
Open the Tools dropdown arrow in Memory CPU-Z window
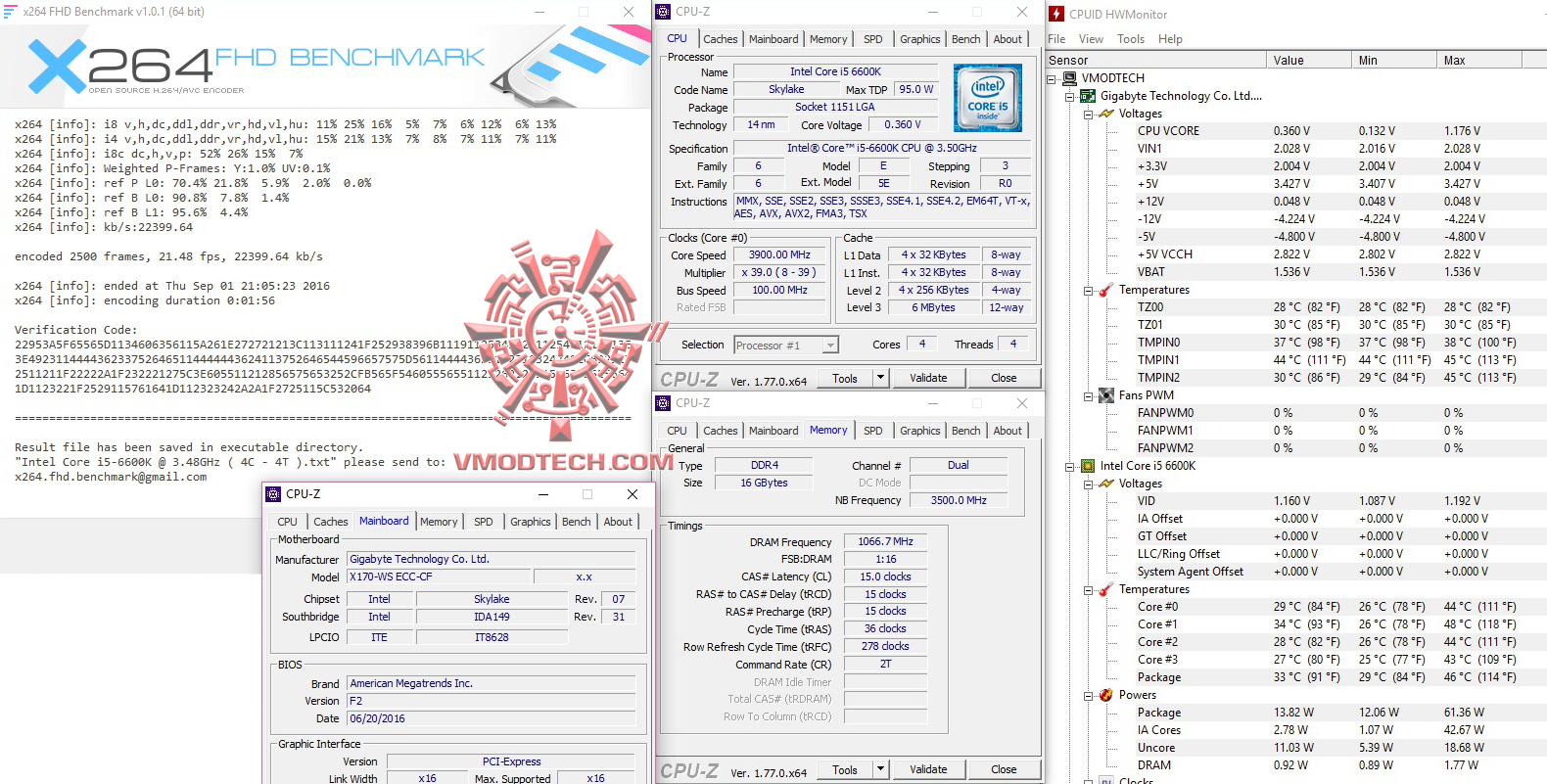880,769
